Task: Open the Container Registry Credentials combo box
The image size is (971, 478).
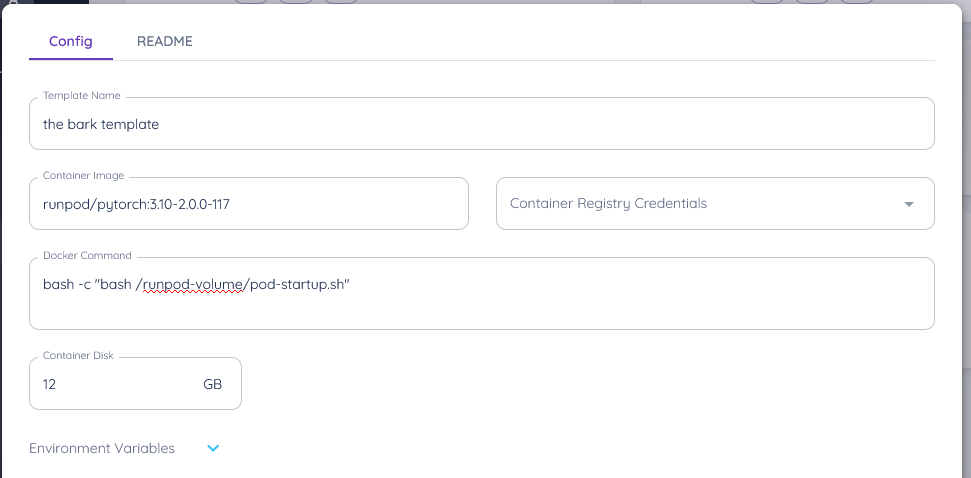Action: (x=700, y=204)
